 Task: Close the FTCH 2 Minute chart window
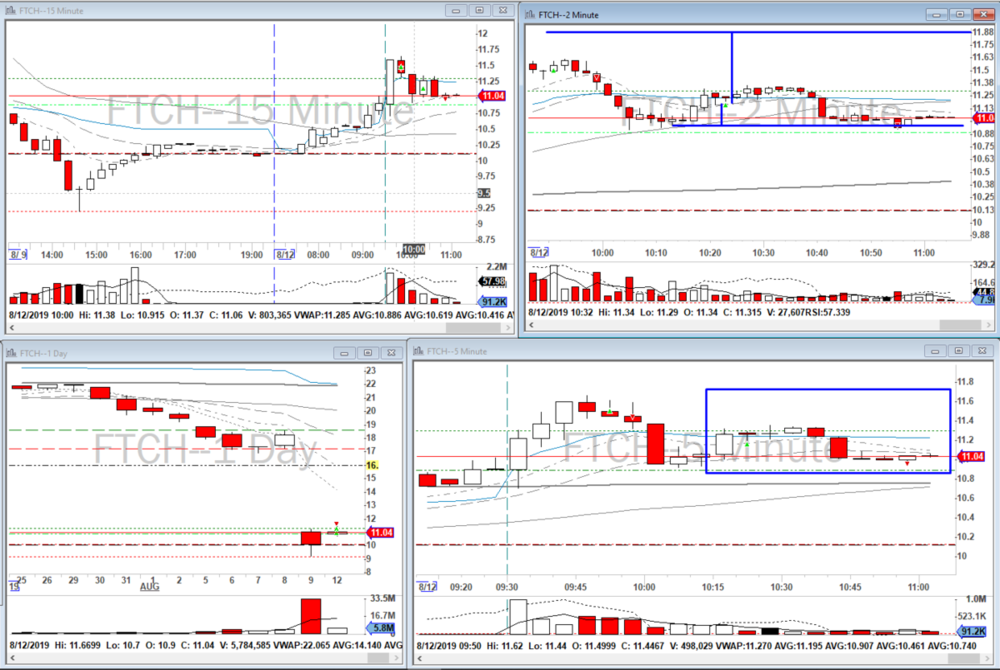(984, 14)
